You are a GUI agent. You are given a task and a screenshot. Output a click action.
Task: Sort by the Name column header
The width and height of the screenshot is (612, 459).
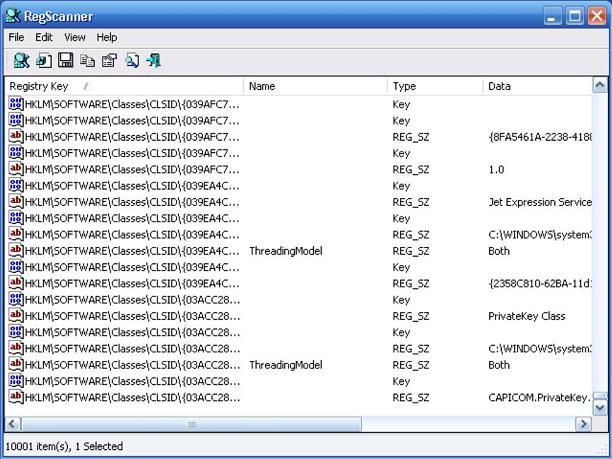click(316, 86)
